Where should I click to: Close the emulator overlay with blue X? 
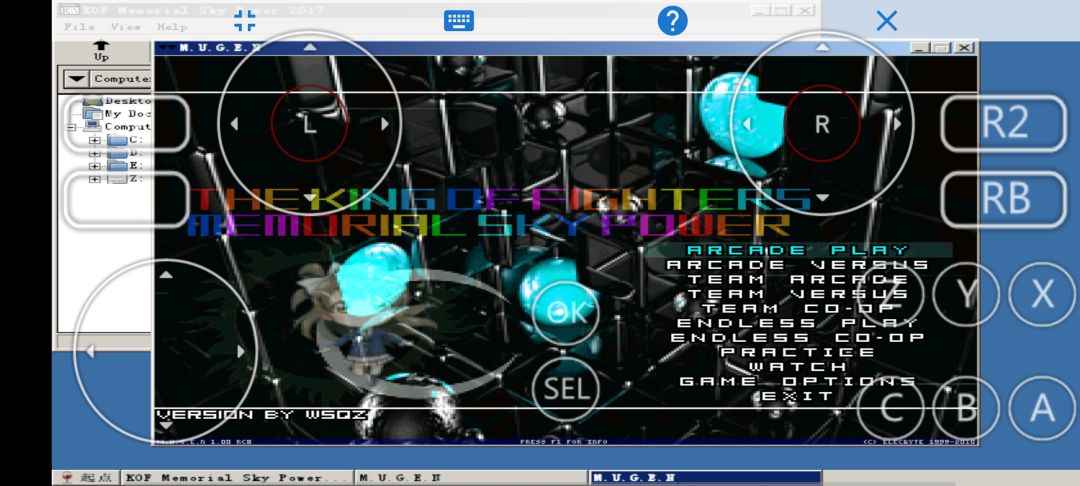(886, 21)
